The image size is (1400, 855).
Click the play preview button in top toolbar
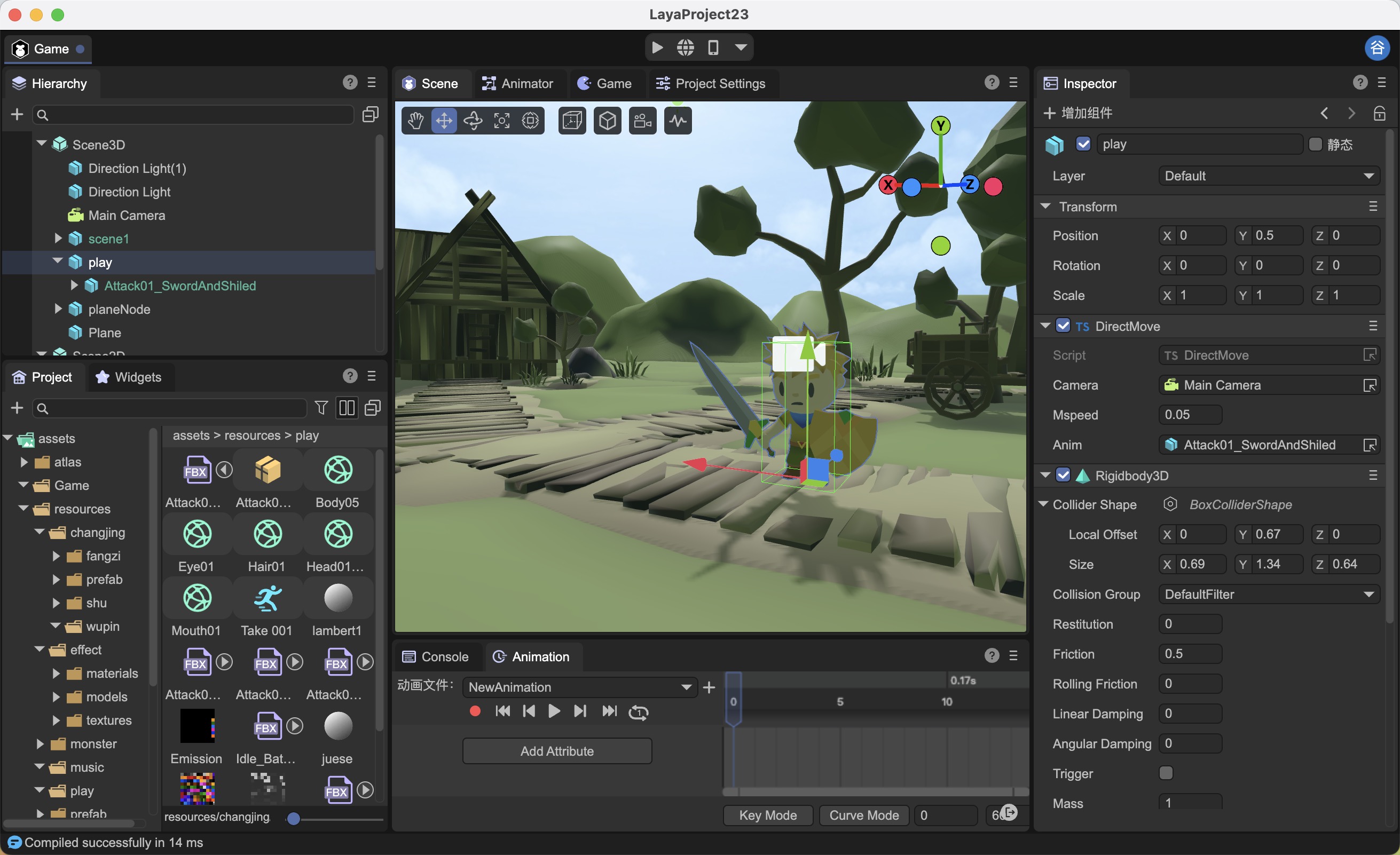tap(657, 47)
